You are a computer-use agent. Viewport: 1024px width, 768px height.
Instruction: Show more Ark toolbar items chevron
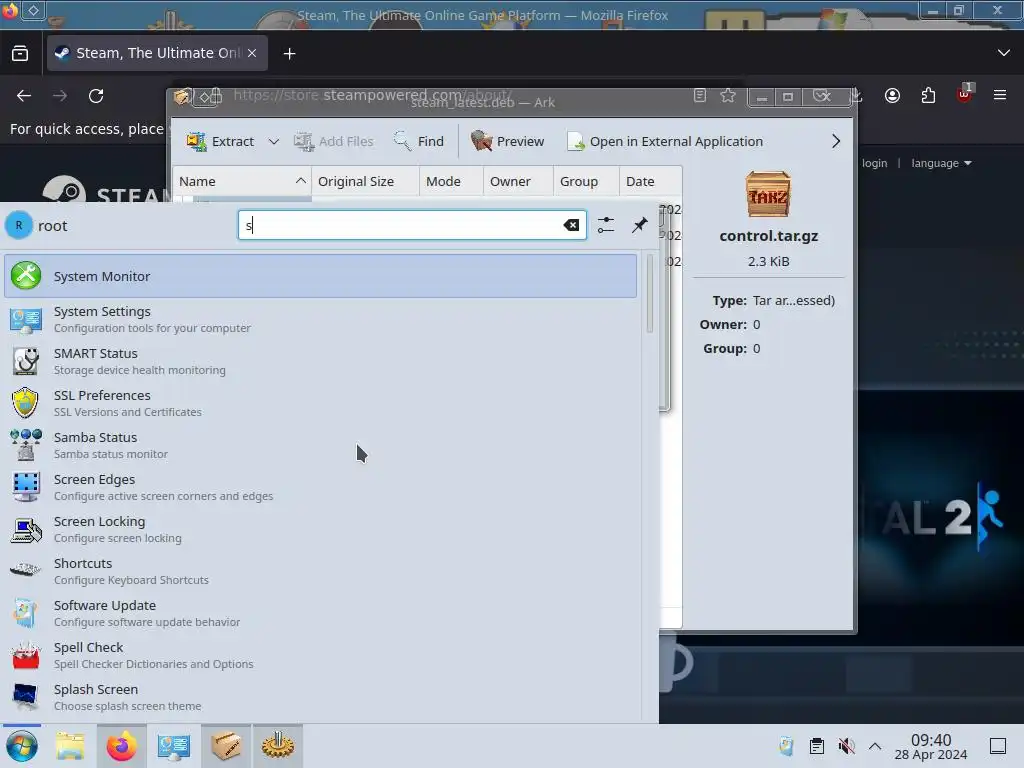coord(836,141)
